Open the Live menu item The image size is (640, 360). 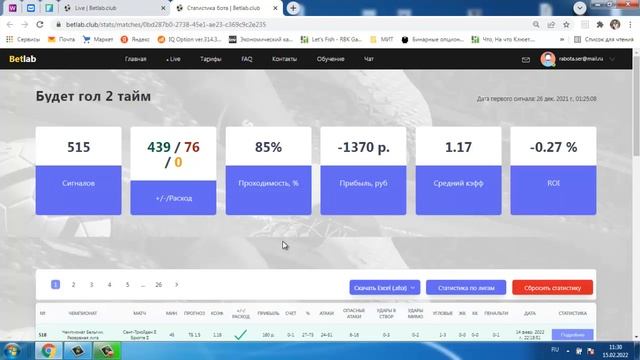173,59
